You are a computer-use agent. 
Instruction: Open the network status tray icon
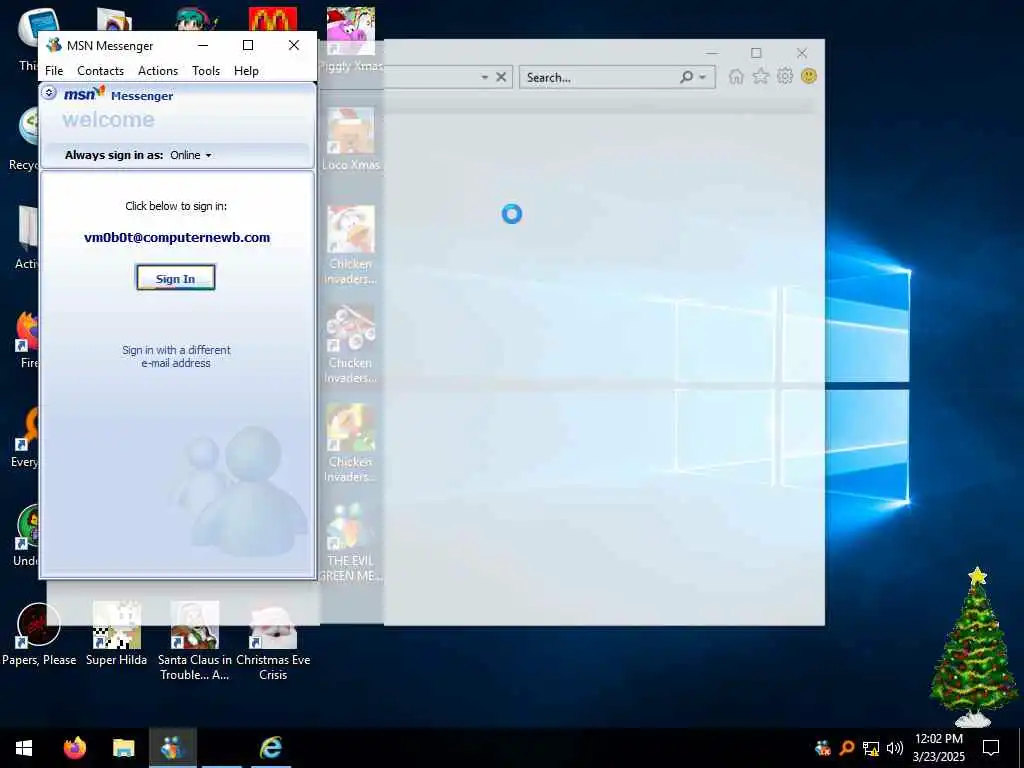pyautogui.click(x=871, y=748)
